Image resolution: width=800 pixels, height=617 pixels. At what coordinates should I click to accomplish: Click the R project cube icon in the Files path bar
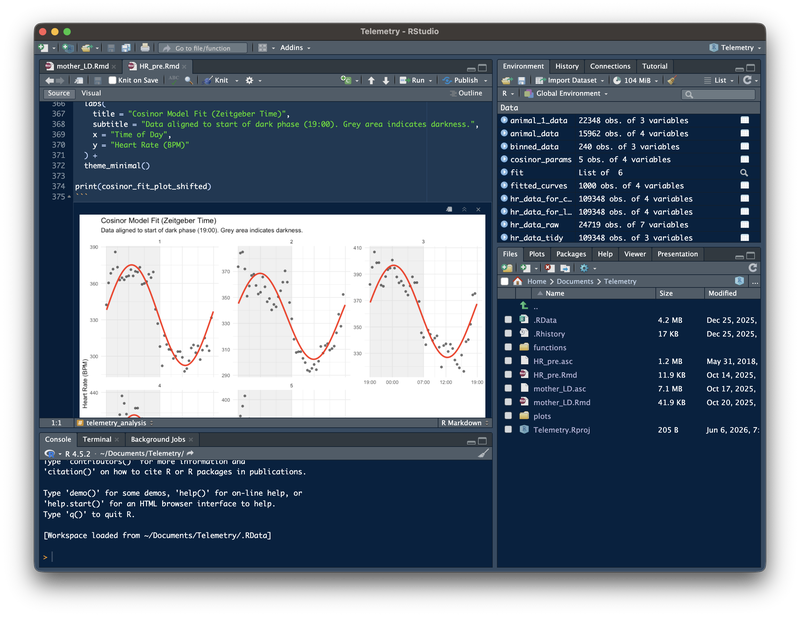pyautogui.click(x=739, y=281)
